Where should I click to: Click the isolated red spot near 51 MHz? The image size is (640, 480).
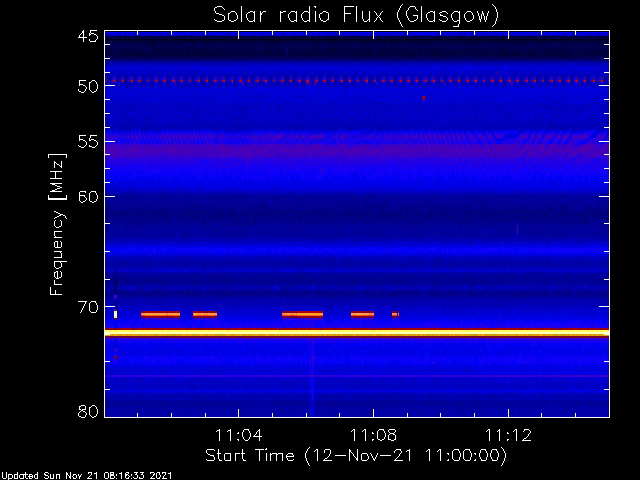pos(423,98)
